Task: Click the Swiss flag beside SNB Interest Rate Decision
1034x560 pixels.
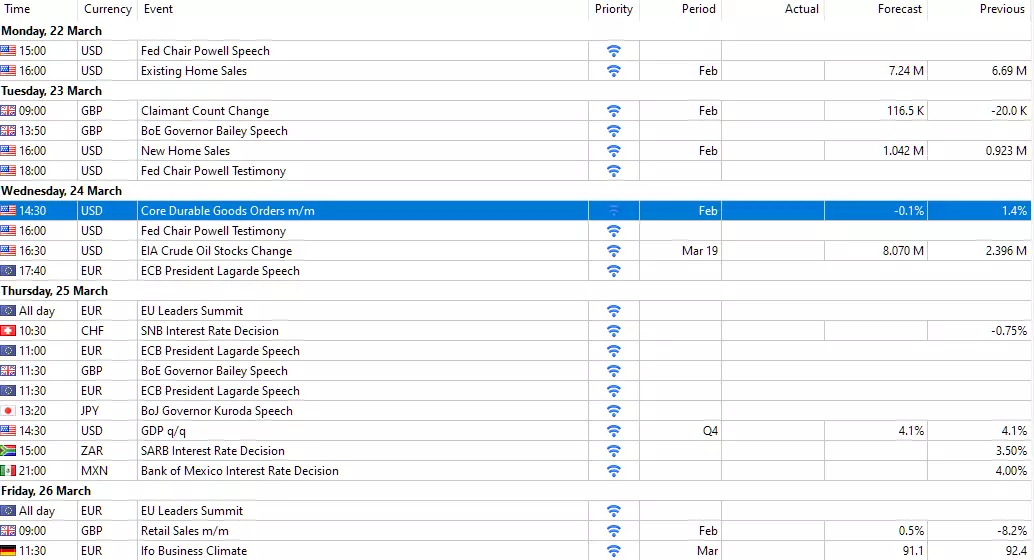Action: pyautogui.click(x=8, y=330)
